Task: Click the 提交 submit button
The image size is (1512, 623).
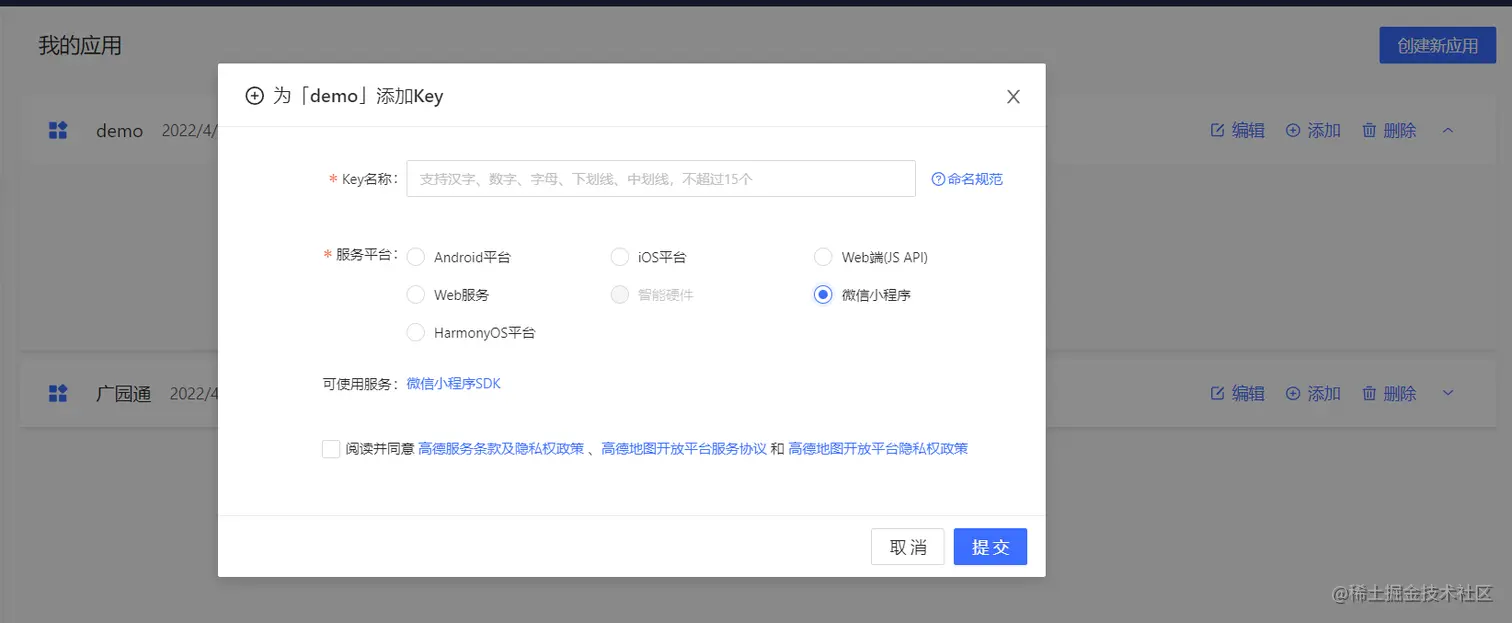Action: click(990, 547)
